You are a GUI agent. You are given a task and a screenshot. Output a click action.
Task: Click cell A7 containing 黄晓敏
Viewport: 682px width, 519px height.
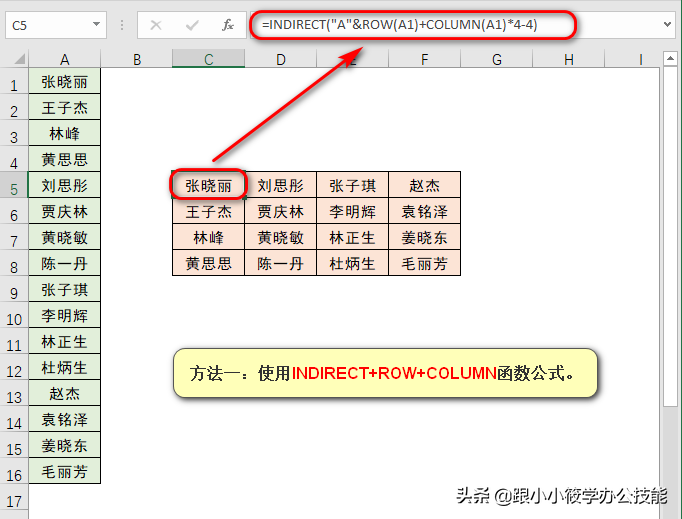[x=64, y=237]
